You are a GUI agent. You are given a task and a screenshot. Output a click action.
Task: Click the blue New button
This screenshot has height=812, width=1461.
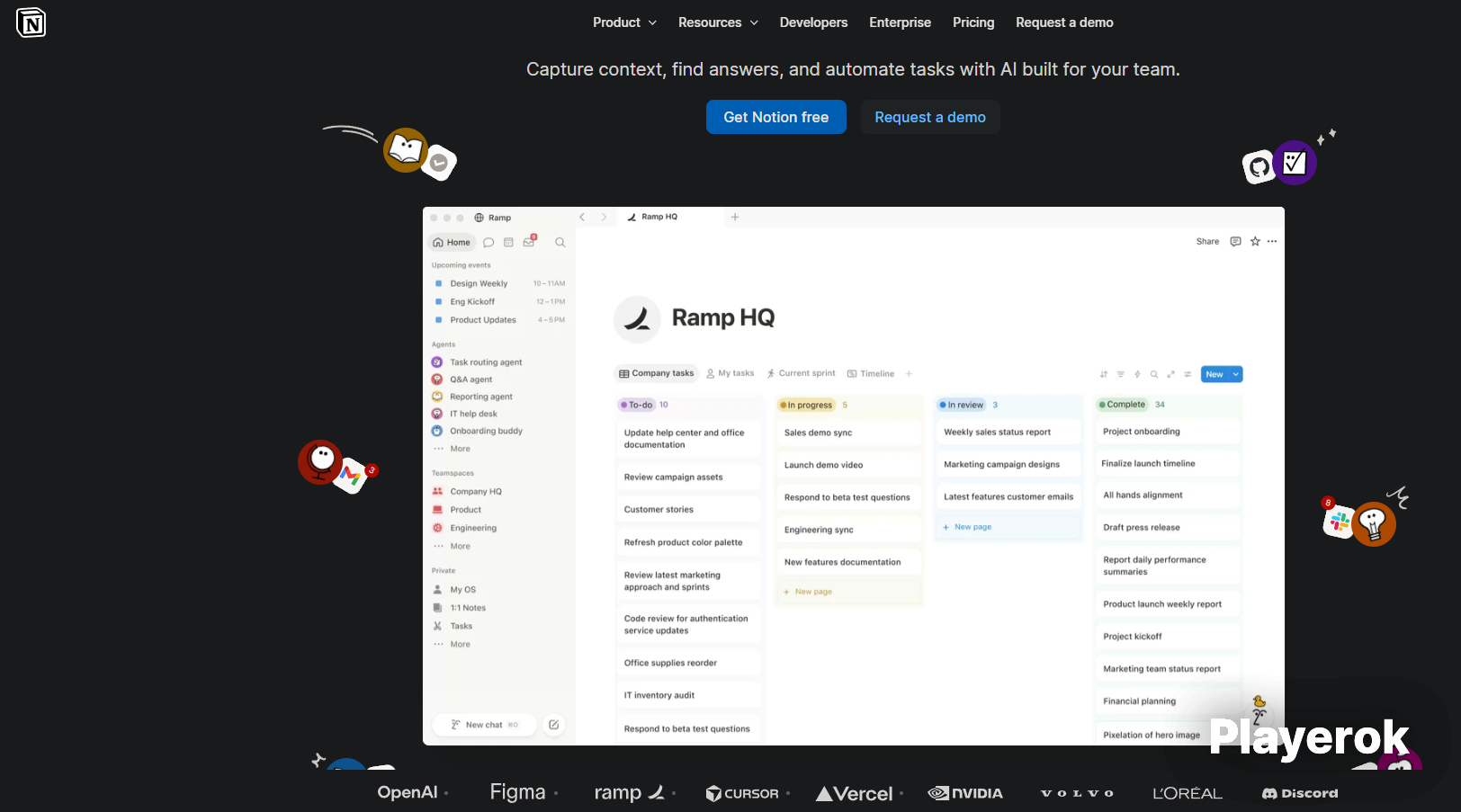click(1215, 374)
